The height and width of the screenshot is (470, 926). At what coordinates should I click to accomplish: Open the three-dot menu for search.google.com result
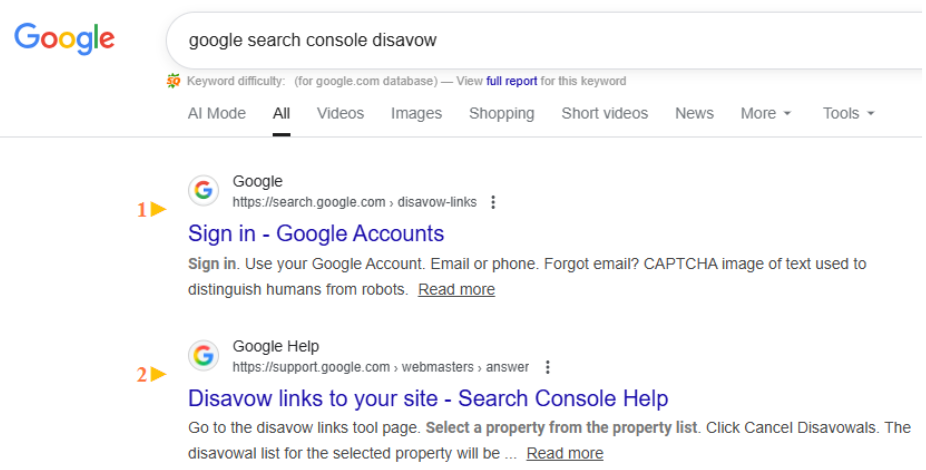(493, 202)
